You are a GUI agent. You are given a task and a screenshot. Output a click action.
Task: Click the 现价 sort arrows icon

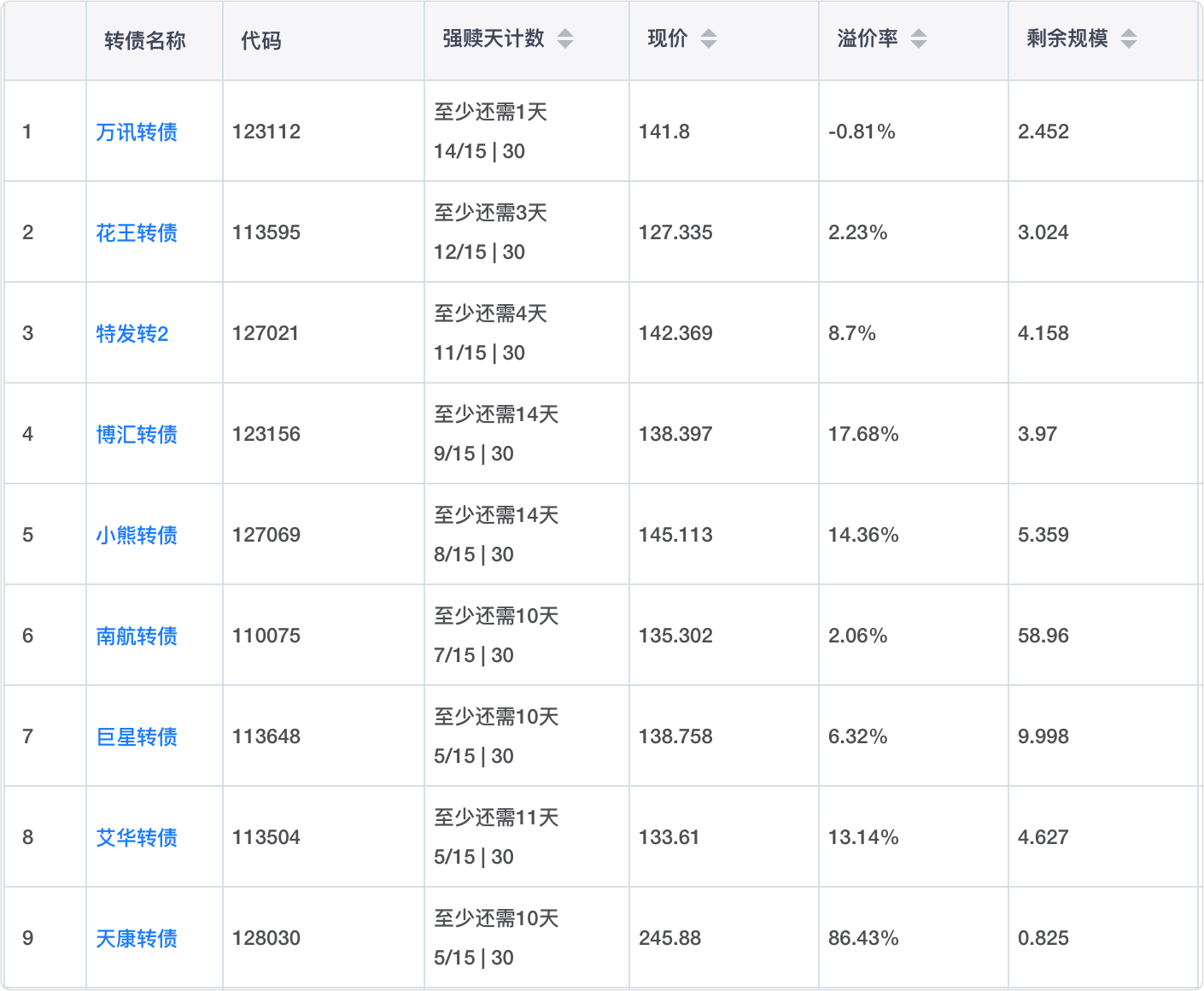(x=709, y=38)
